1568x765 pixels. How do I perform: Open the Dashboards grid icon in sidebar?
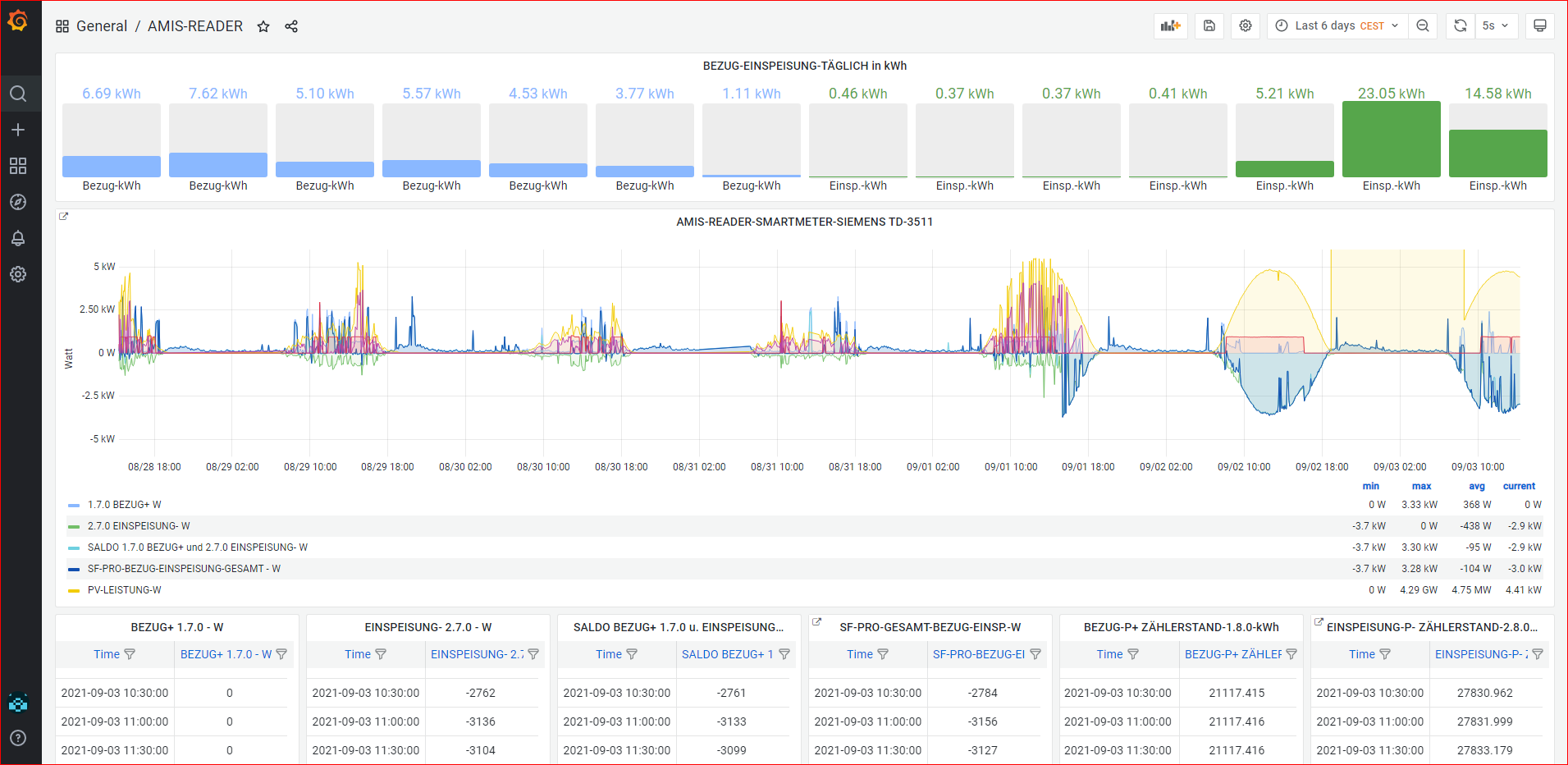tap(18, 166)
